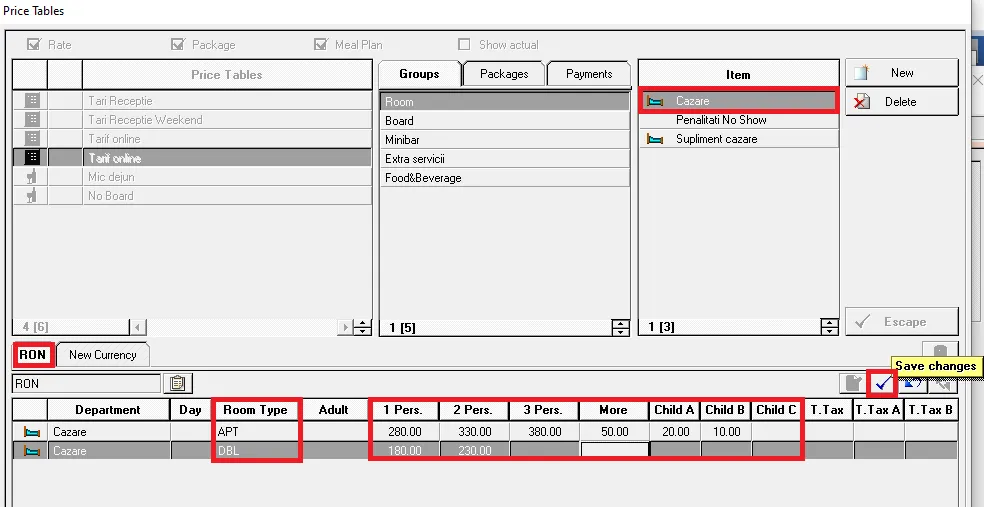Image resolution: width=984 pixels, height=507 pixels.
Task: Click the 380.00 price cell
Action: click(x=544, y=432)
